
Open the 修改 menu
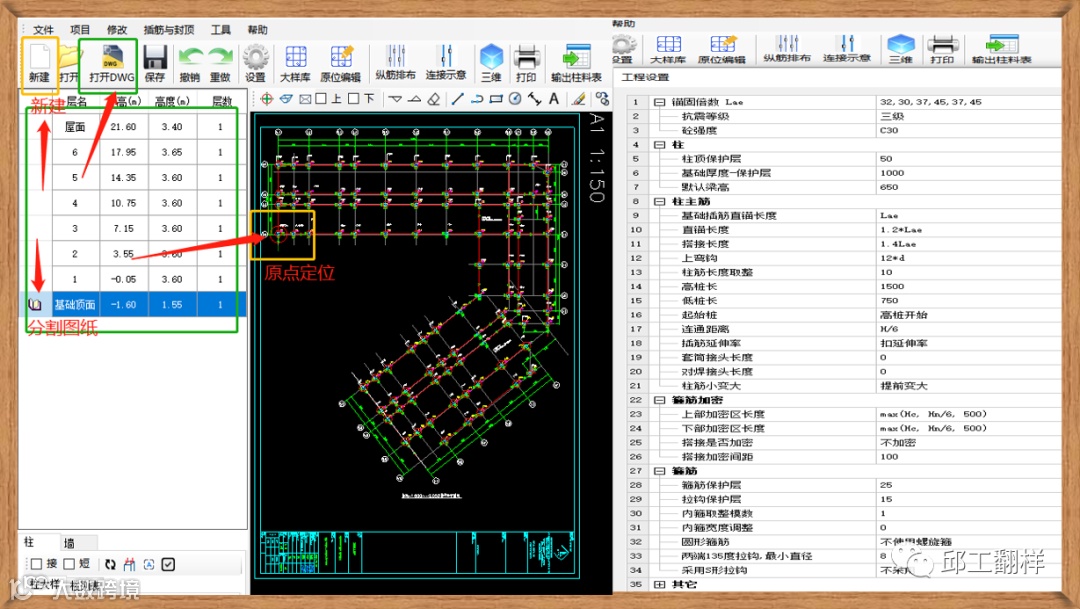click(x=117, y=30)
